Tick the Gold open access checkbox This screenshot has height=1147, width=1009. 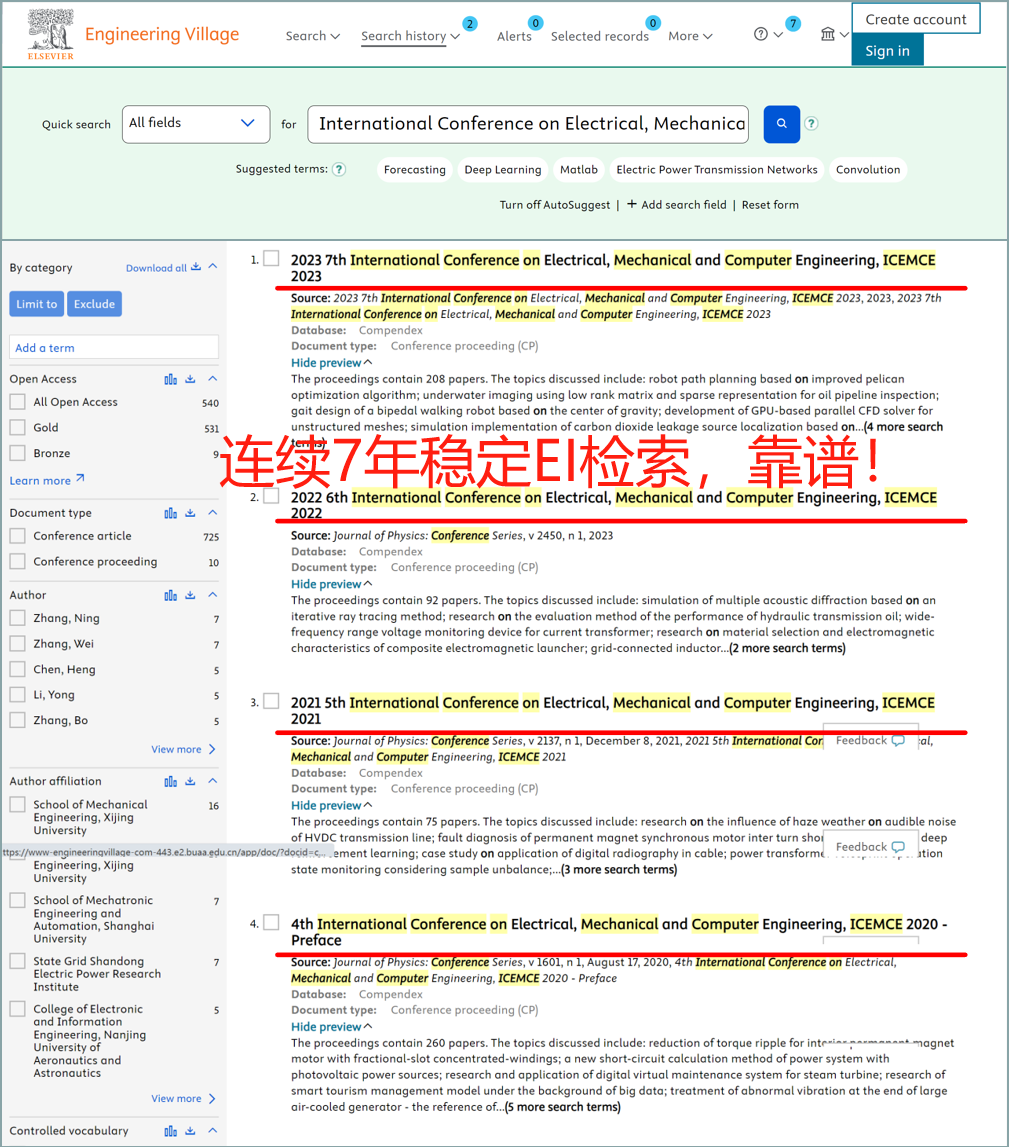click(18, 427)
